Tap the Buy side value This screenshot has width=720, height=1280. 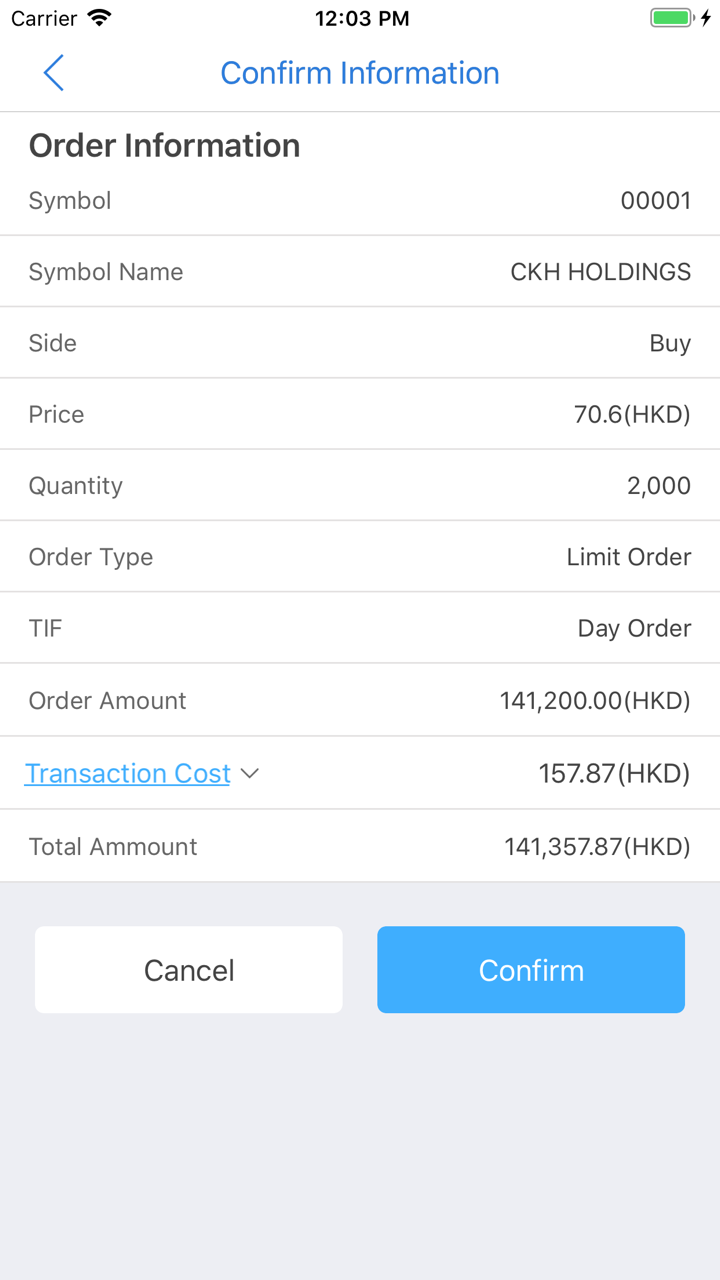pos(670,343)
